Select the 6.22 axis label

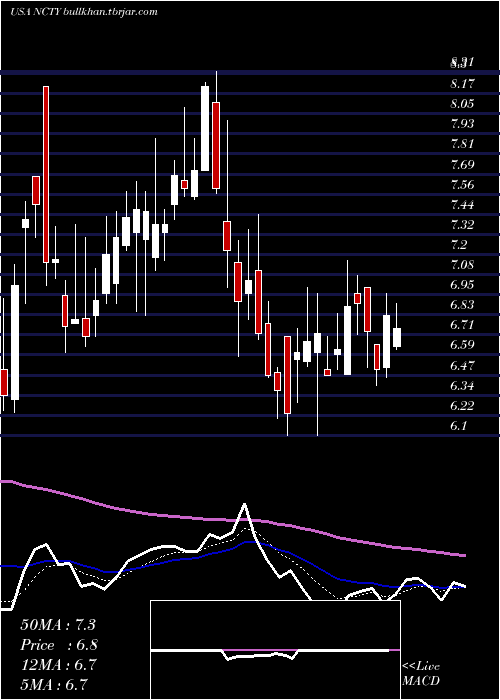coord(462,406)
